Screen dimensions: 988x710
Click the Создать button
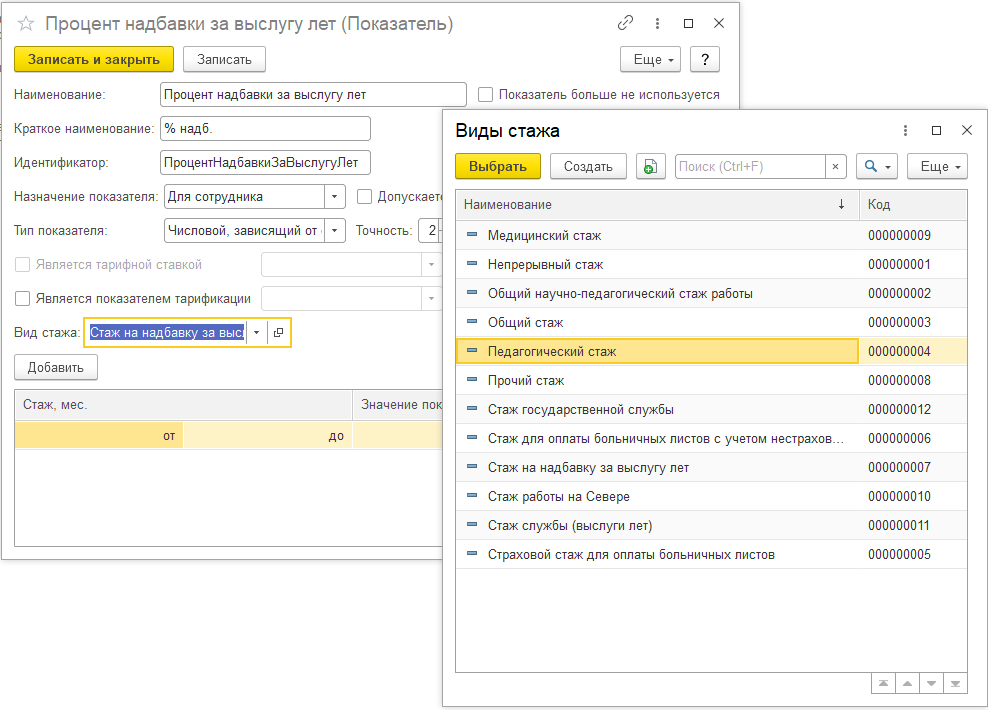click(588, 166)
